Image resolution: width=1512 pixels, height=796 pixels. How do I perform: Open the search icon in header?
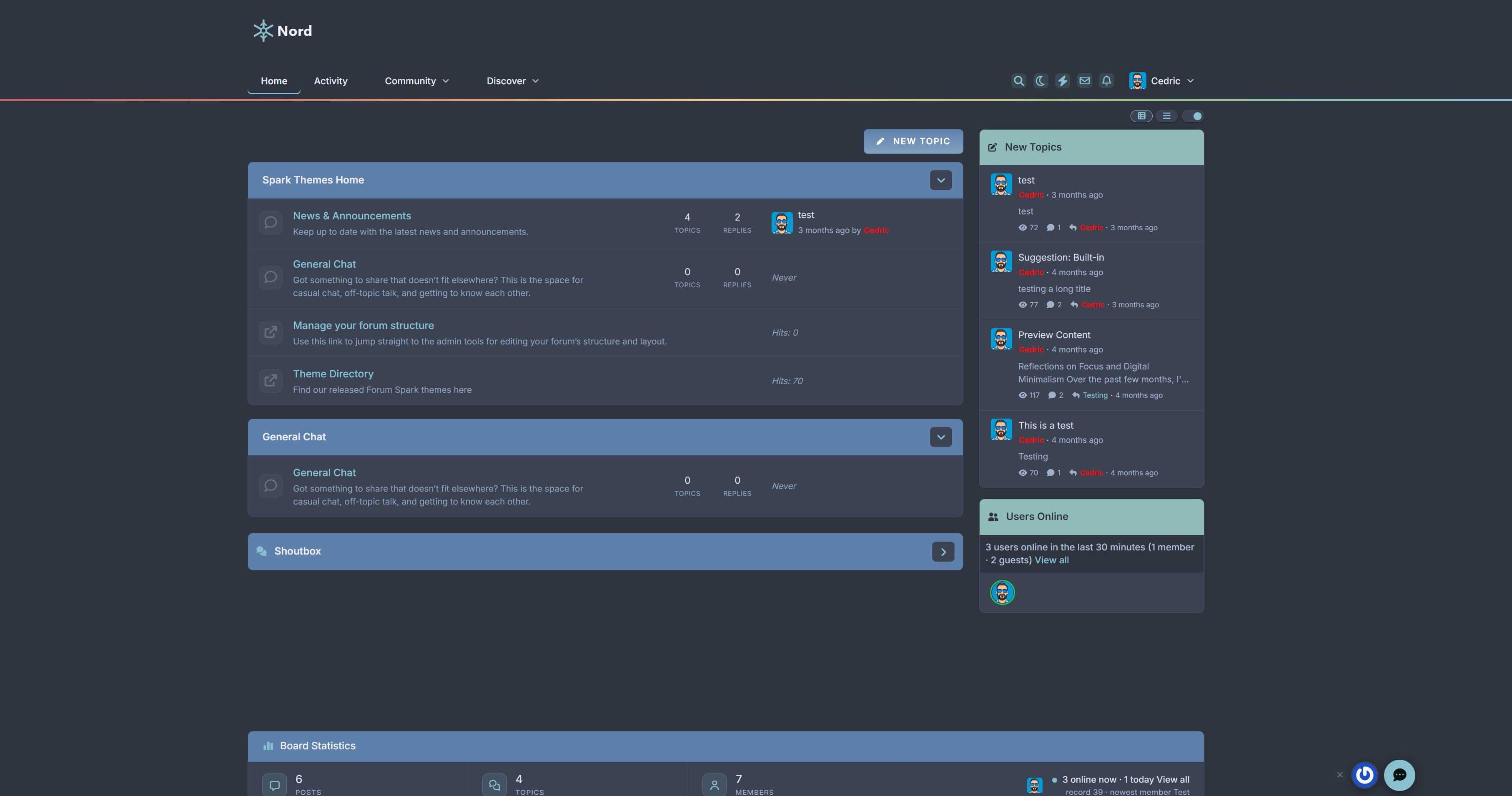click(x=1018, y=81)
